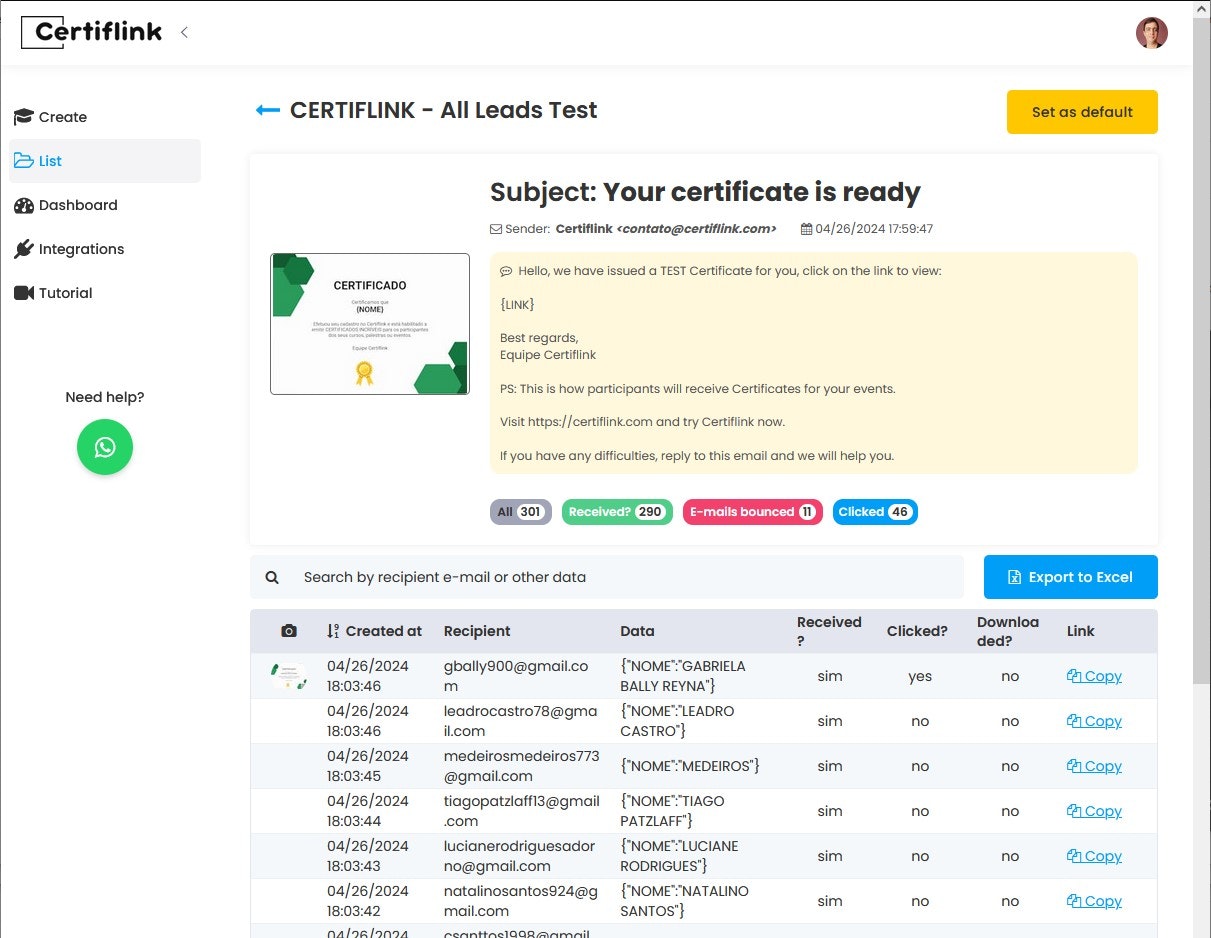Image resolution: width=1211 pixels, height=938 pixels.
Task: Select recipient lucianerodriguesadorno@gmail.com
Action: click(520, 856)
